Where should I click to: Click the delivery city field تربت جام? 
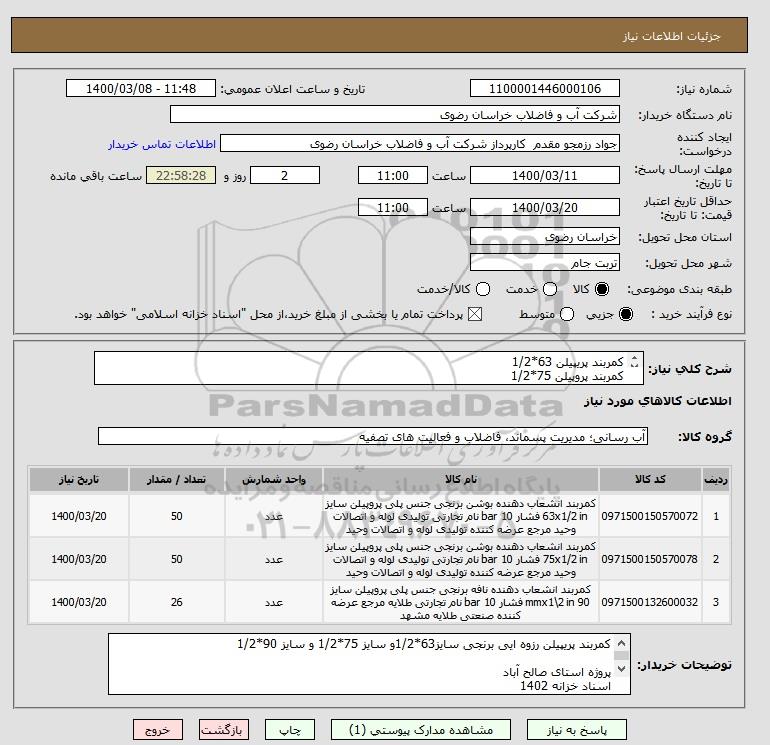[x=545, y=262]
